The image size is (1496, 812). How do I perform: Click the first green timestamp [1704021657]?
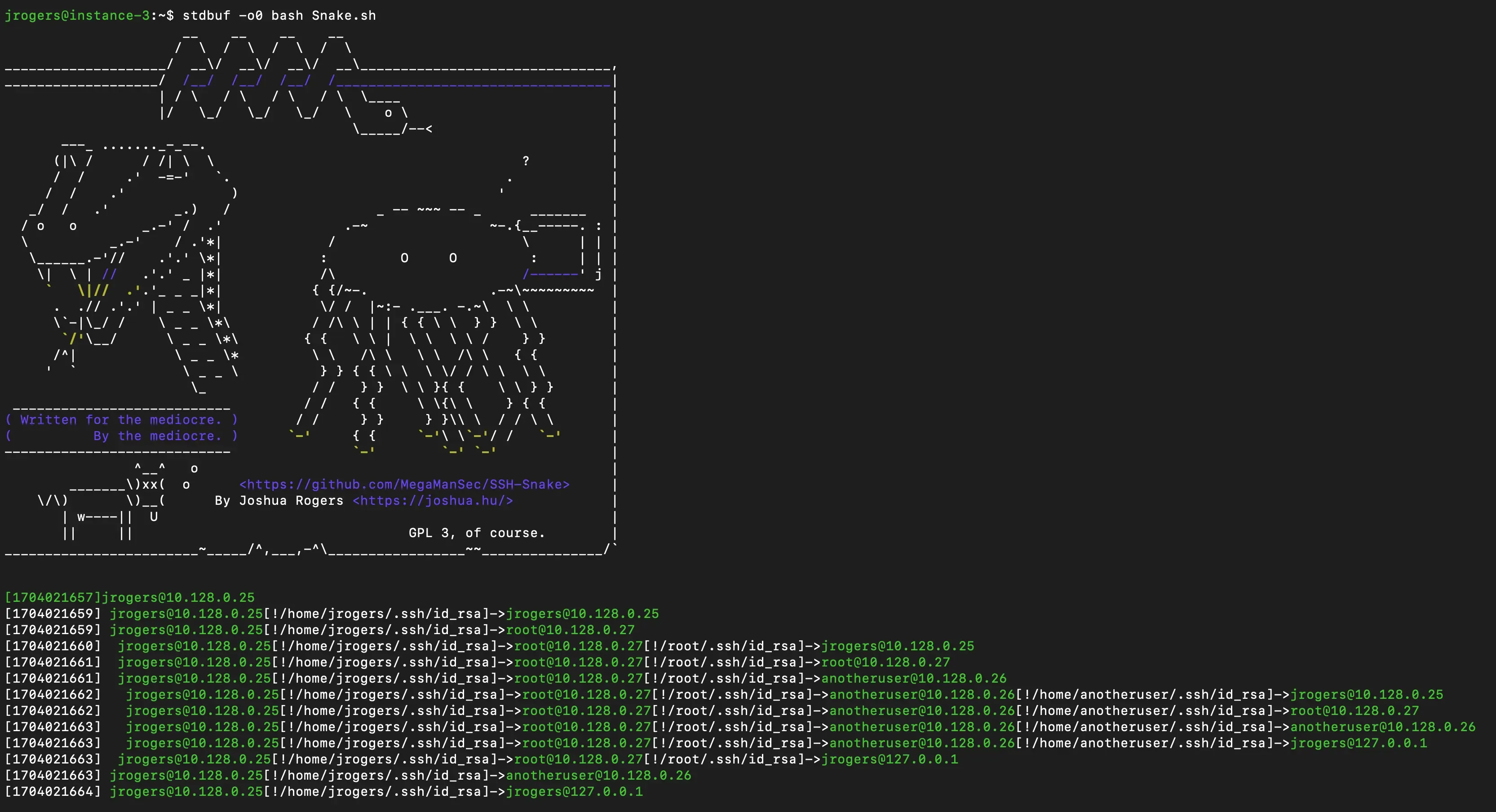(53, 597)
